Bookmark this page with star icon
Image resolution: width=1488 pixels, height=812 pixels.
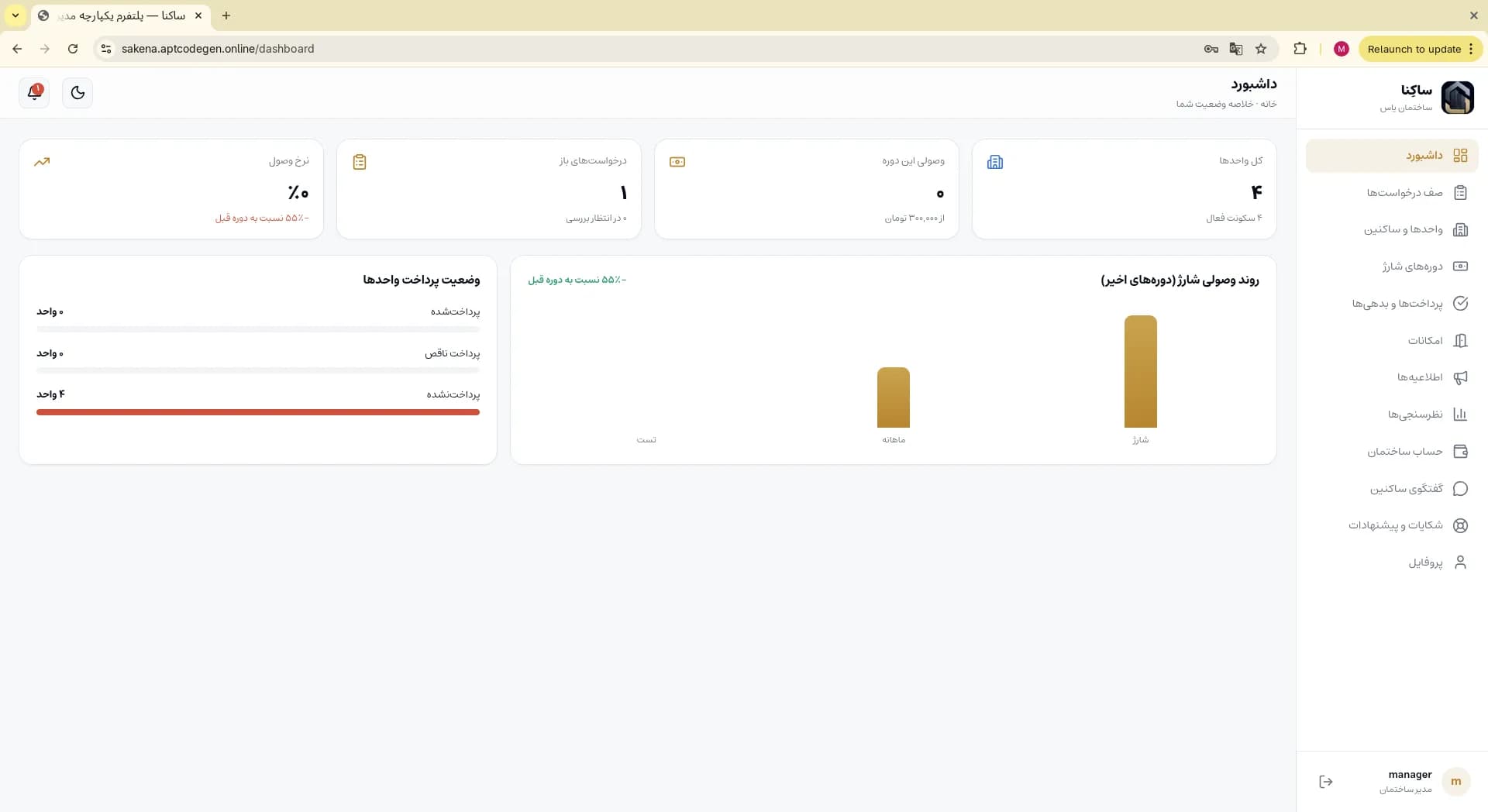click(1261, 49)
